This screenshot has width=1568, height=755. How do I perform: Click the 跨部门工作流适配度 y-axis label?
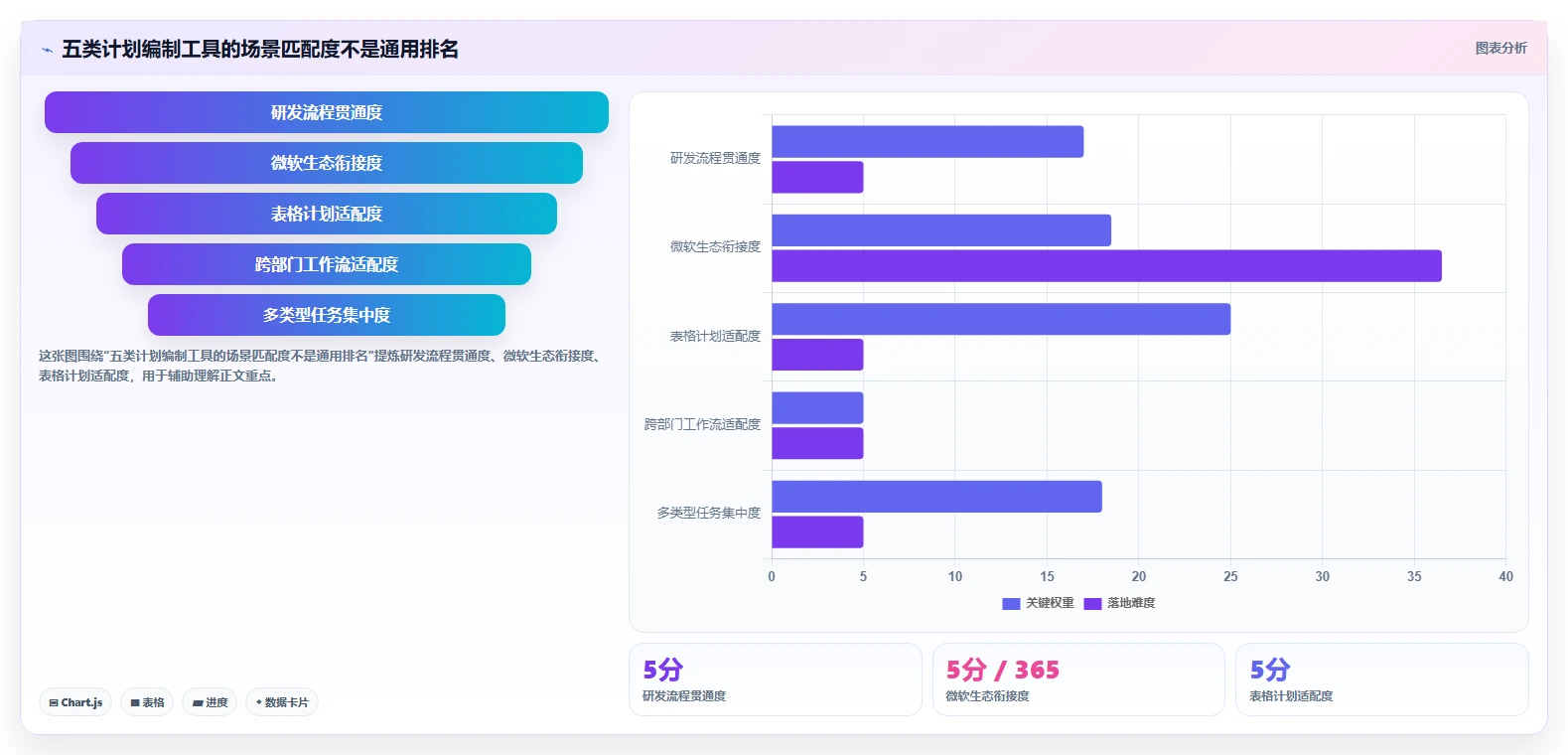[x=702, y=425]
